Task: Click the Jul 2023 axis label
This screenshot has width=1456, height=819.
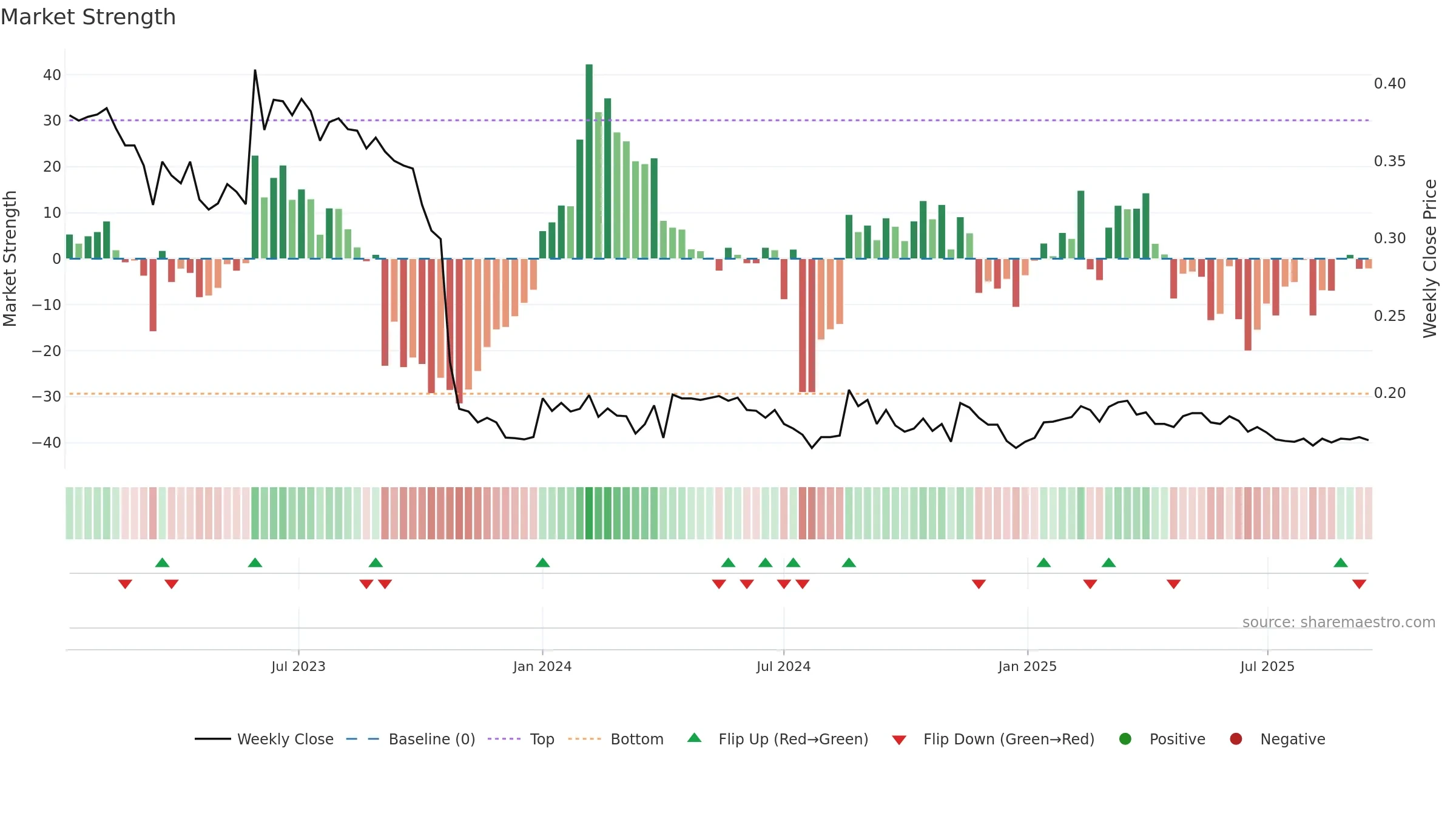Action: 298,666
